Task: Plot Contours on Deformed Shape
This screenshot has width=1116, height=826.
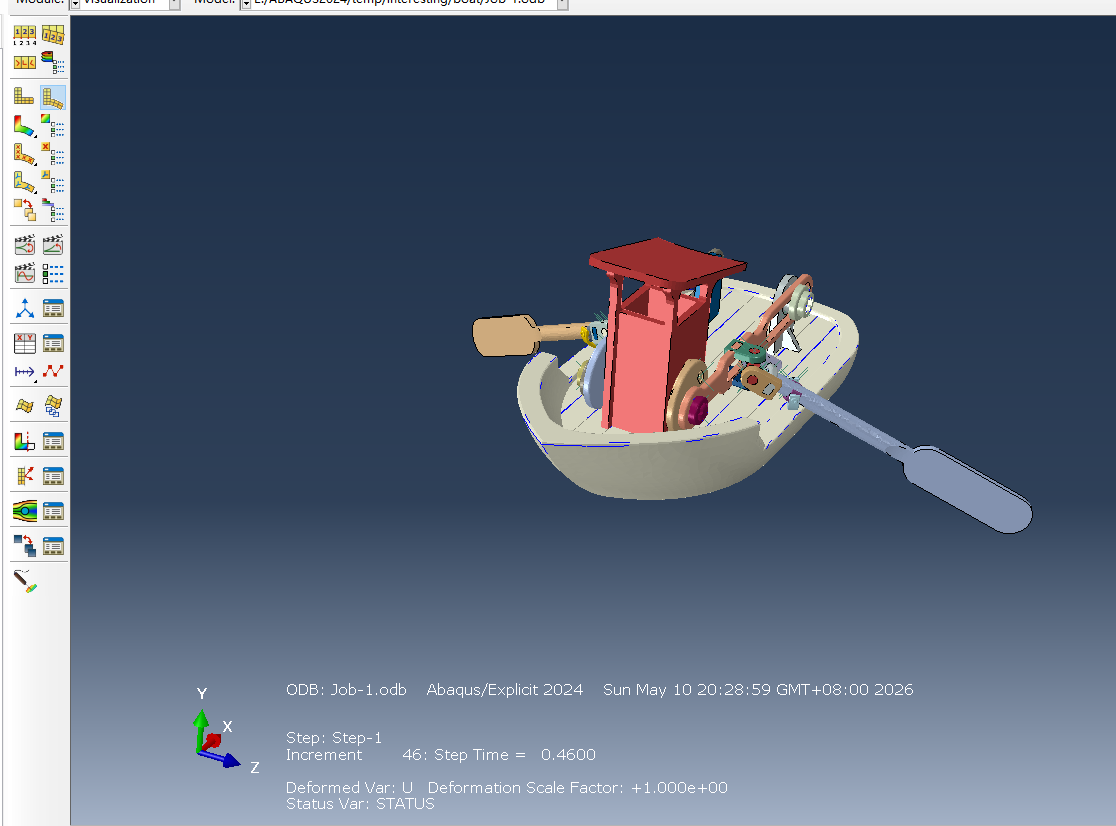Action: [24, 126]
